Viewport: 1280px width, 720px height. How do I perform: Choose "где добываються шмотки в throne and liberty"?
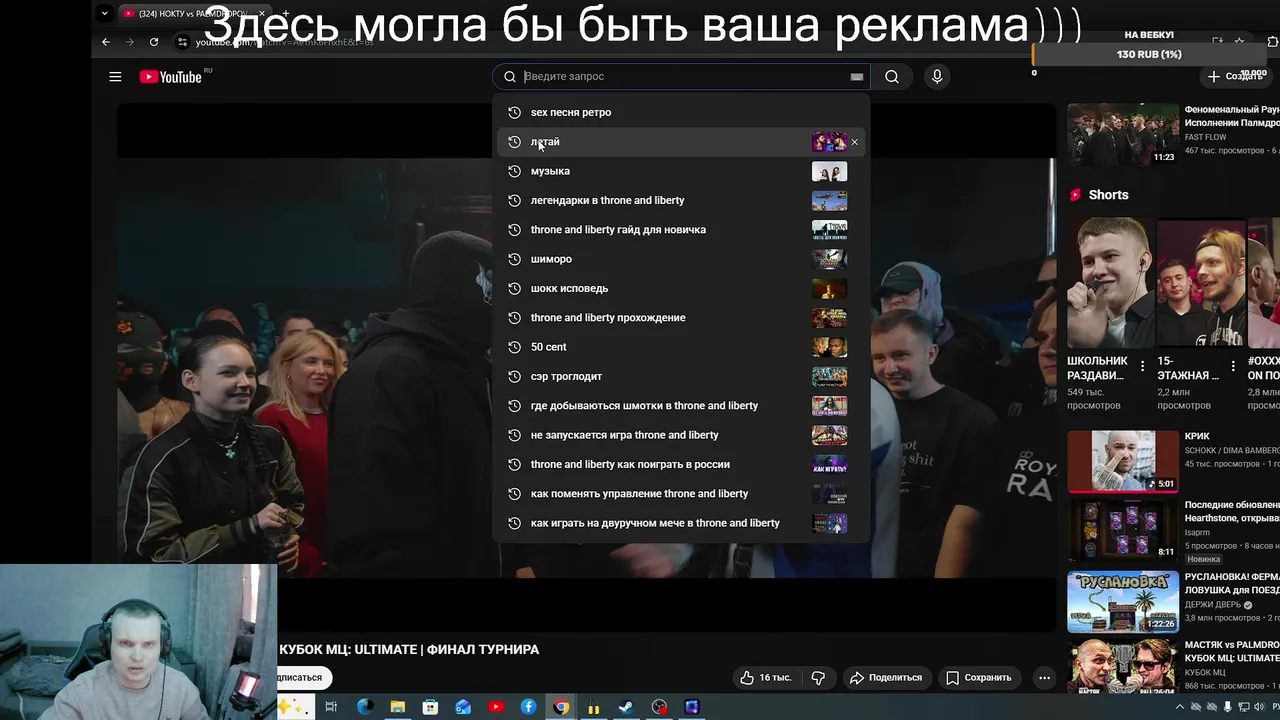click(681, 406)
